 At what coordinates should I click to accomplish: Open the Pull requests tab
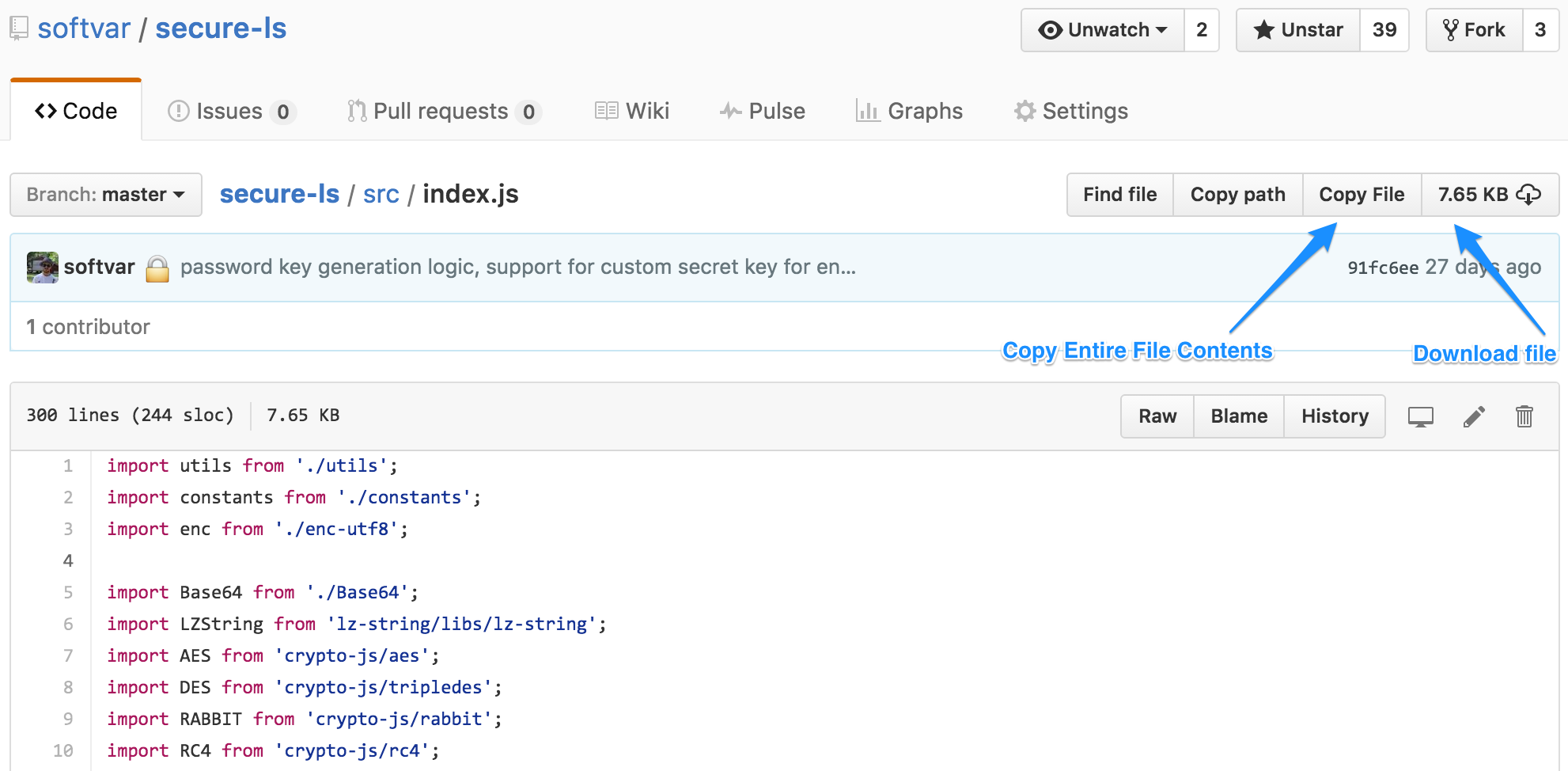coord(442,112)
